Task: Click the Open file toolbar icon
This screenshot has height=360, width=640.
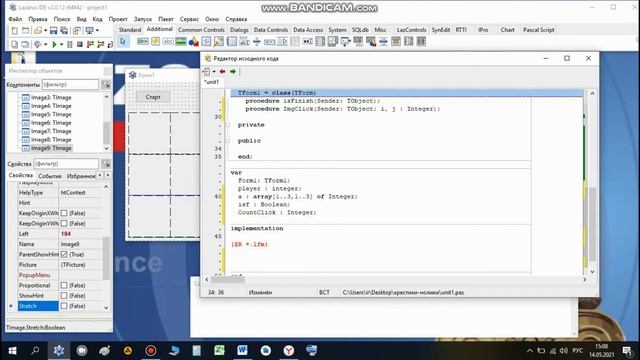Action: tap(38, 31)
